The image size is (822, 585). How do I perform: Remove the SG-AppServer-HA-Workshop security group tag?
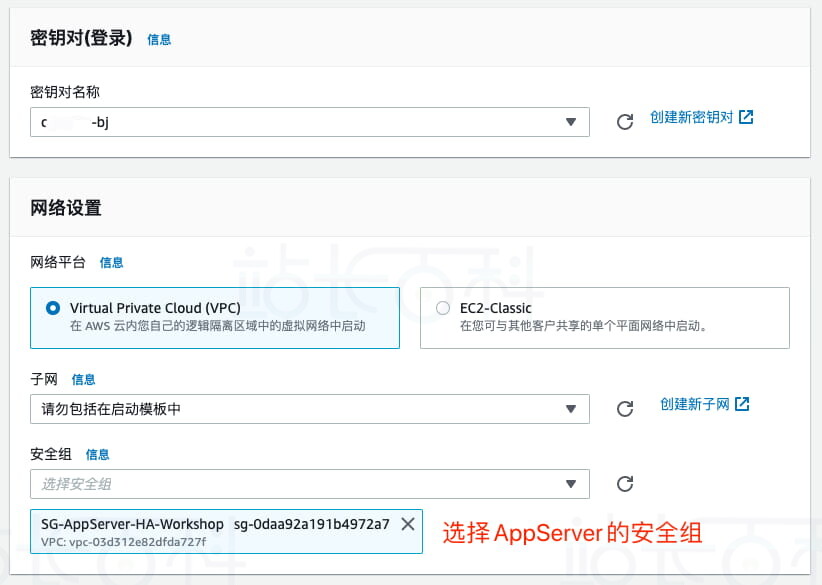coord(407,524)
